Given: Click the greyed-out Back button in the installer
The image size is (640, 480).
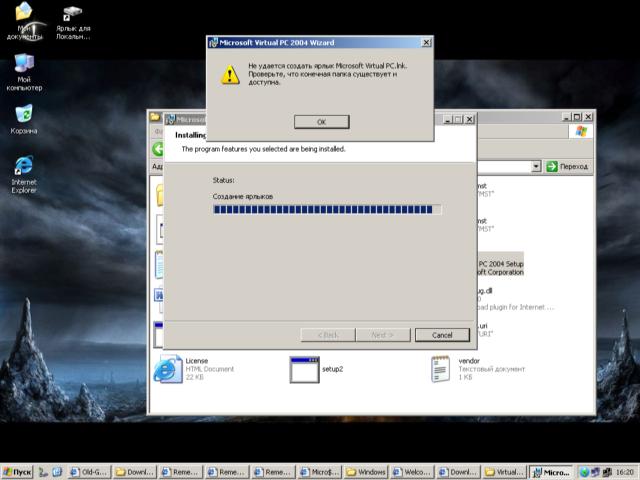Looking at the screenshot, I should (x=328, y=335).
